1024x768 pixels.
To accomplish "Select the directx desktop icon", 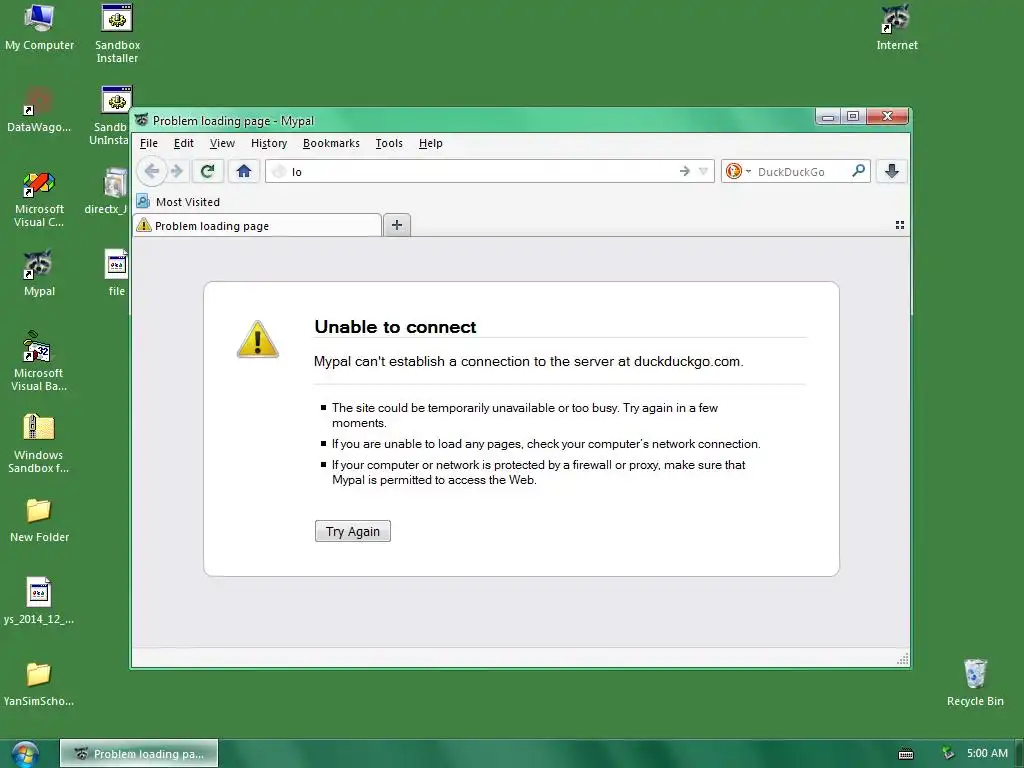I will coord(108,191).
